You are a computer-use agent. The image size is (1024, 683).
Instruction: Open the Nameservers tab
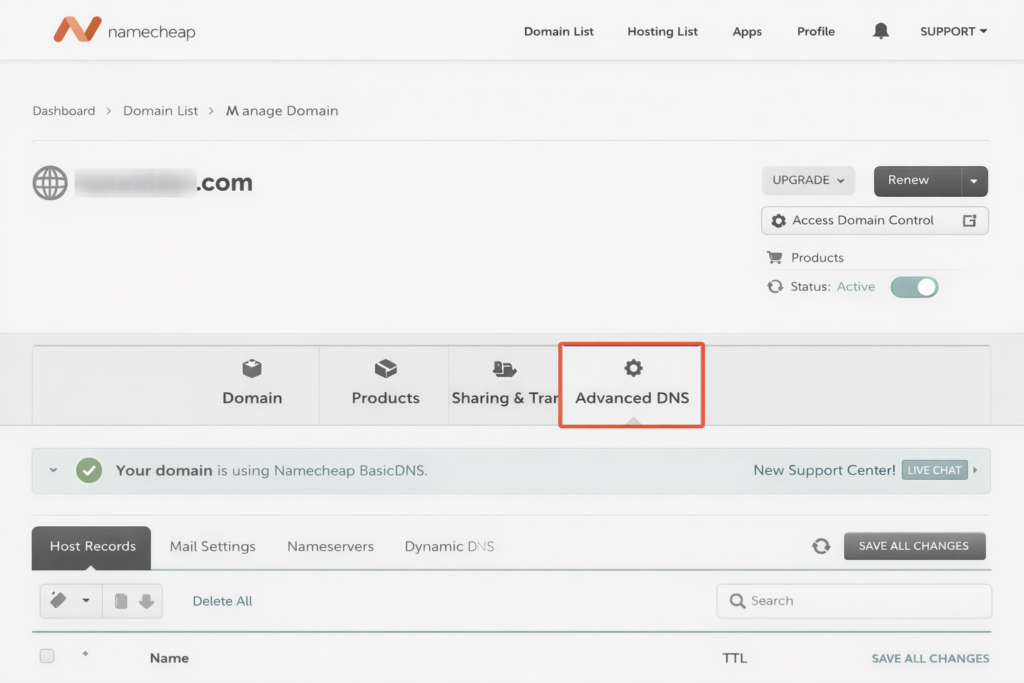[330, 547]
